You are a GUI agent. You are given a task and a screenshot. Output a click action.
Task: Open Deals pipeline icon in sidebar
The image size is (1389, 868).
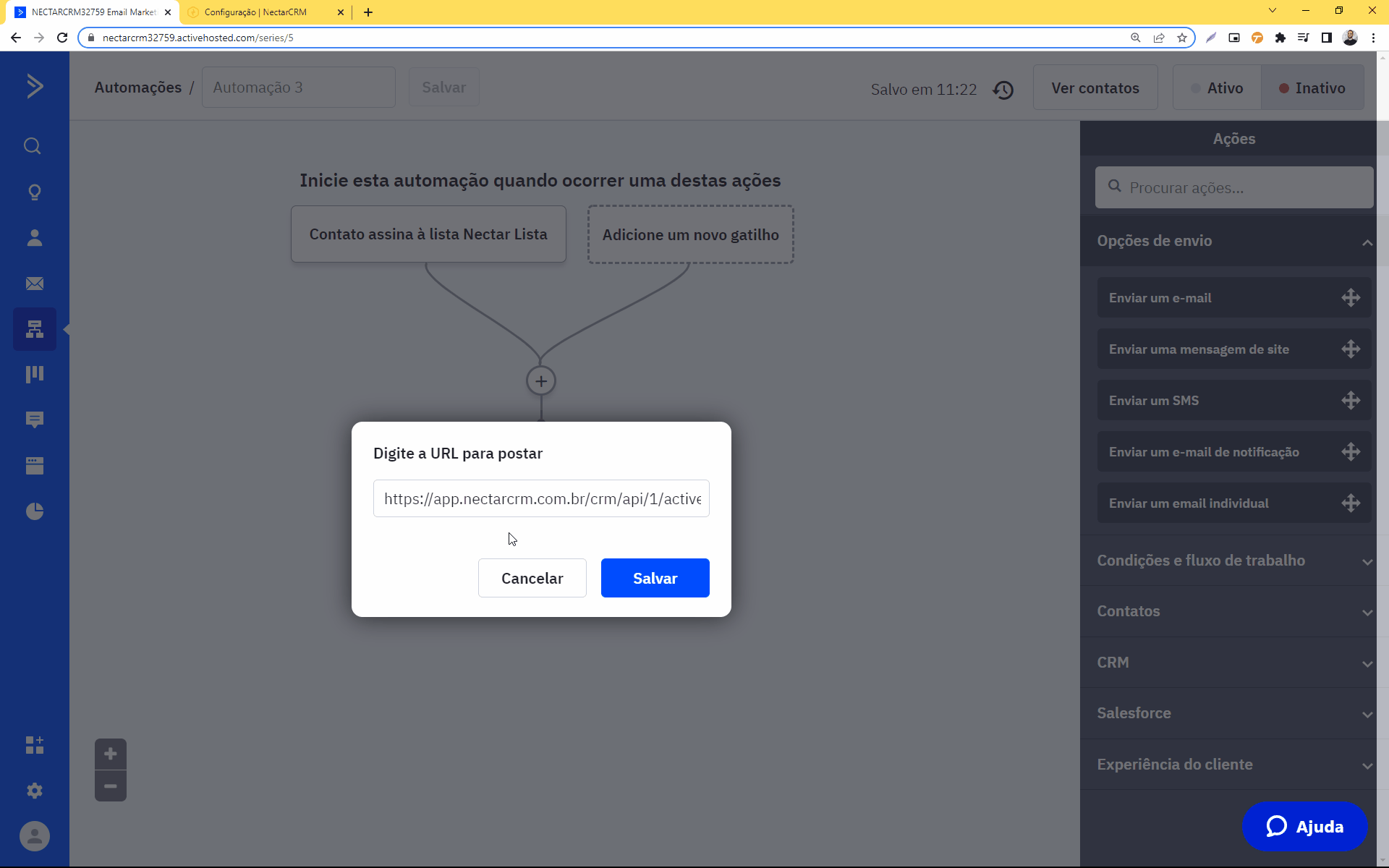pyautogui.click(x=35, y=374)
